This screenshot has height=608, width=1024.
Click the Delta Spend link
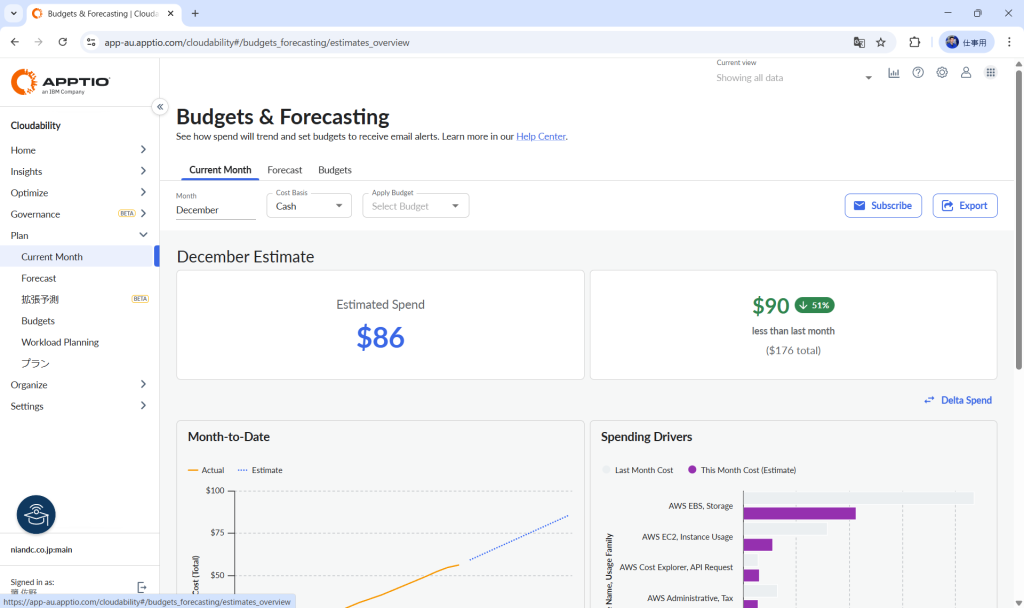958,400
